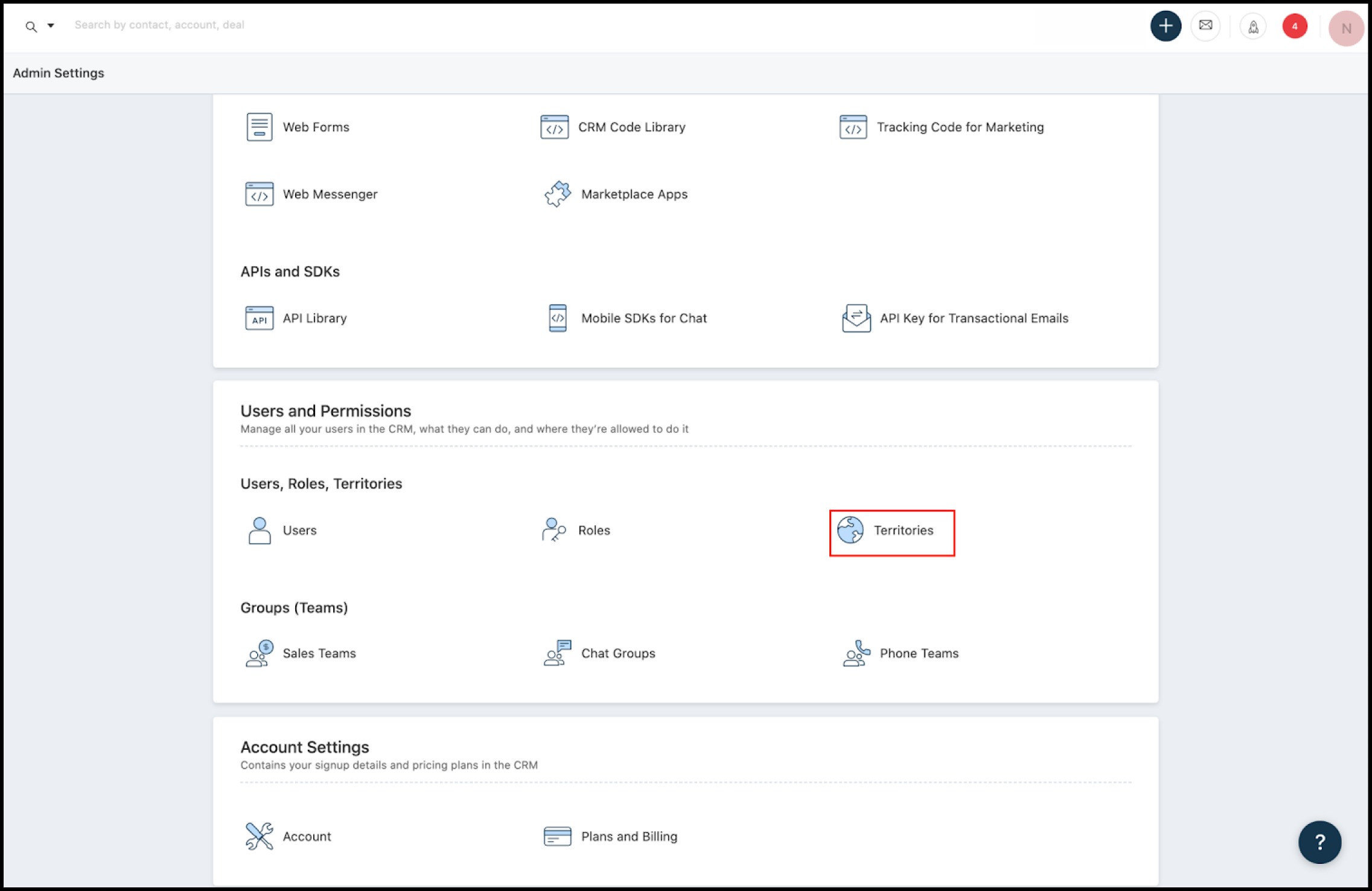
Task: Open the Marketplace Apps link
Action: [x=634, y=194]
